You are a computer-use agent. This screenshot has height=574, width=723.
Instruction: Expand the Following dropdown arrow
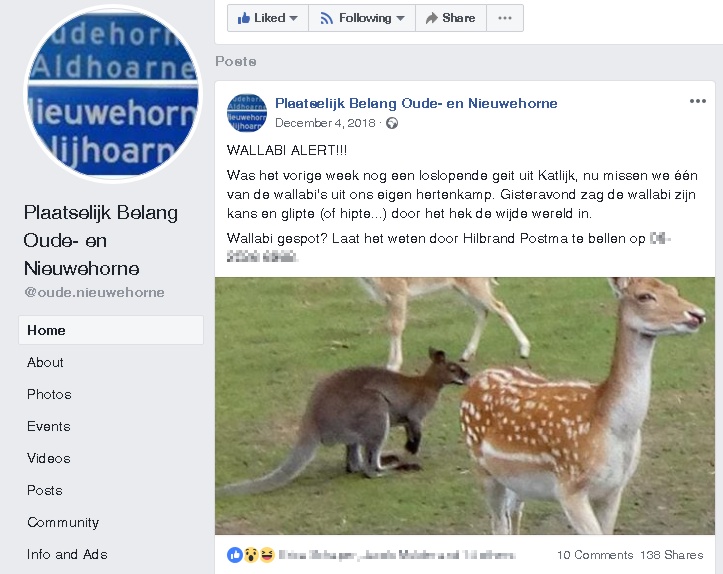[x=400, y=18]
